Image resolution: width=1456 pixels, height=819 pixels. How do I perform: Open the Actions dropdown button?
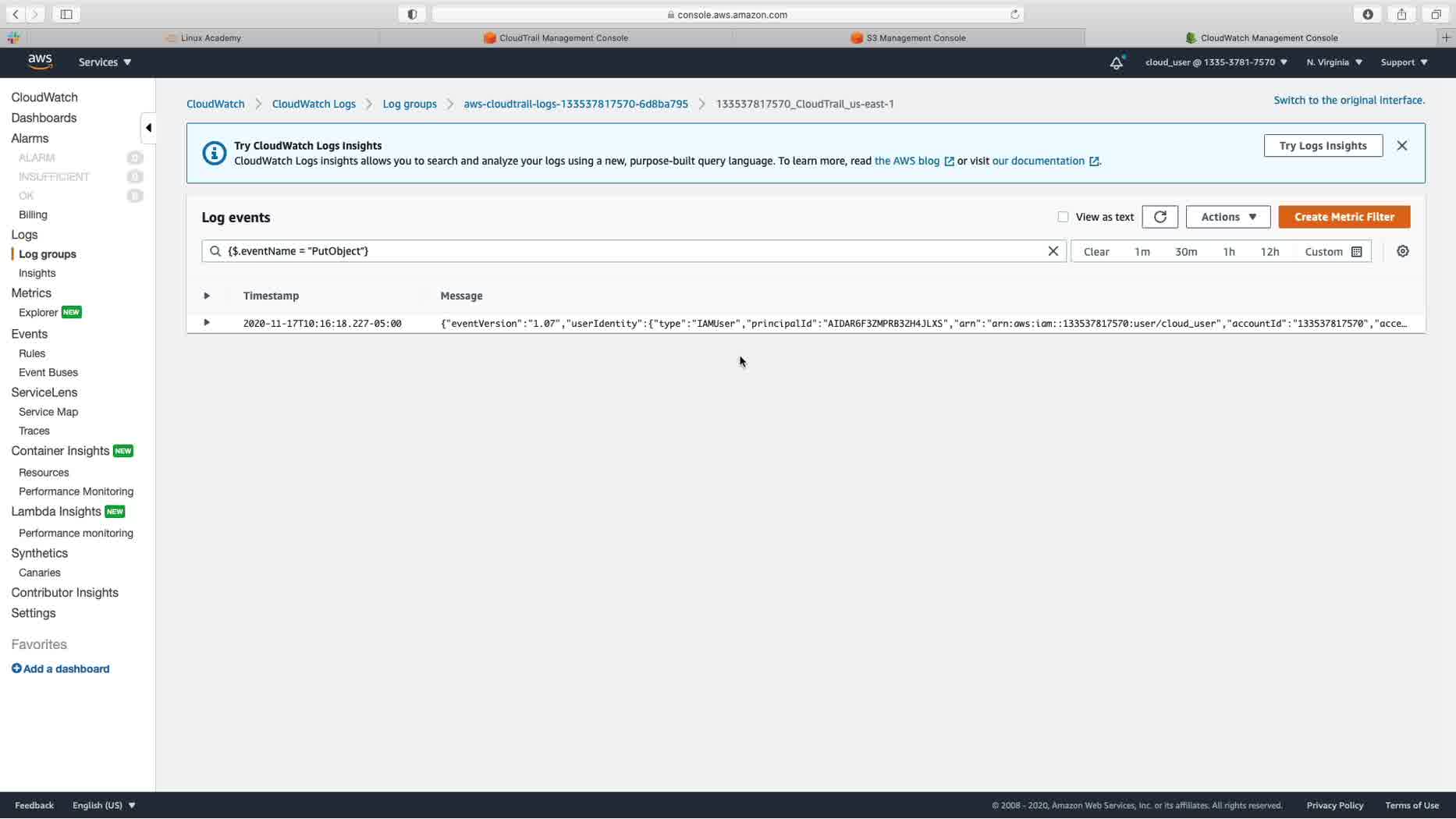click(x=1228, y=217)
